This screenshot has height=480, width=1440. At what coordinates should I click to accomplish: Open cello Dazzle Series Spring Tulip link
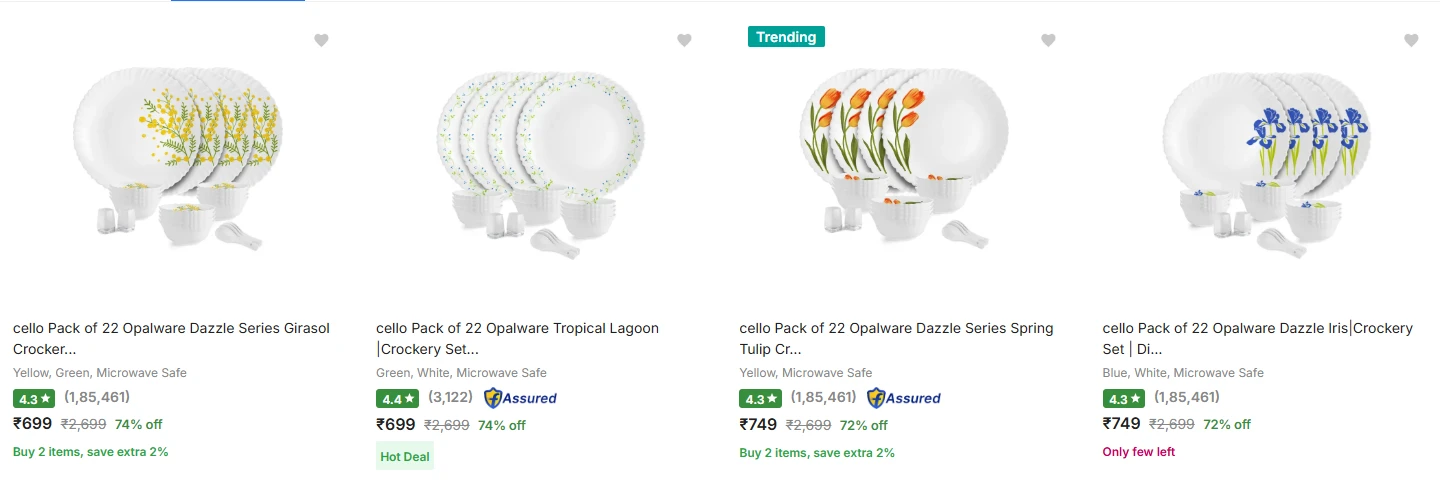(x=896, y=339)
